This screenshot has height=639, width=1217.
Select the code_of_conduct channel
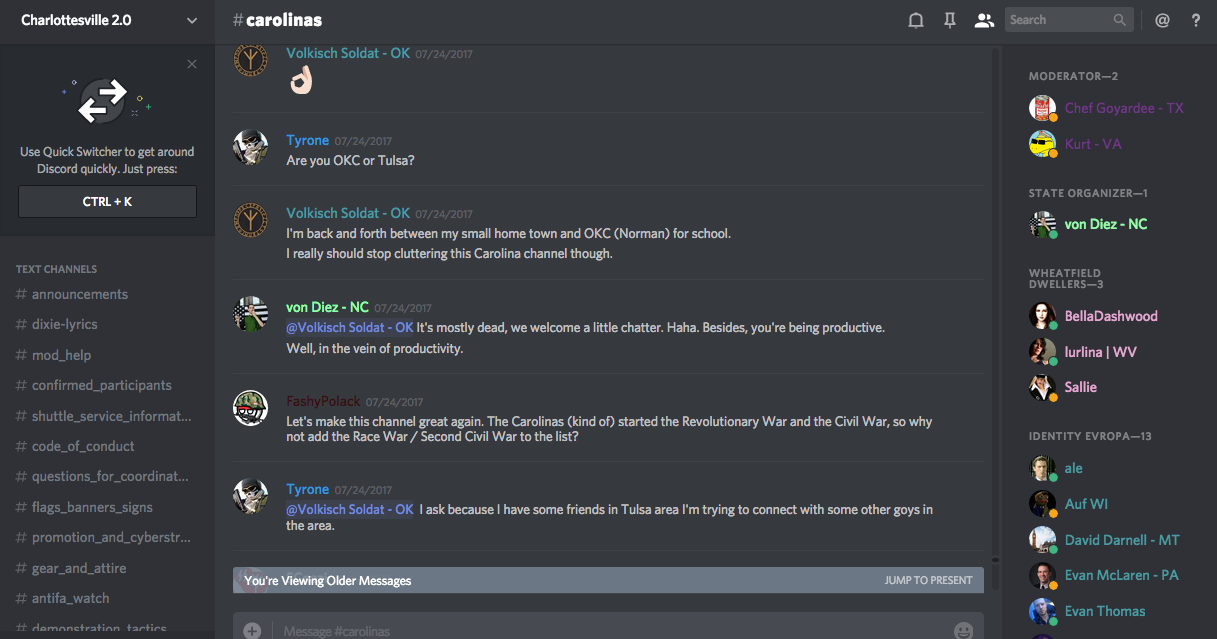(83, 446)
